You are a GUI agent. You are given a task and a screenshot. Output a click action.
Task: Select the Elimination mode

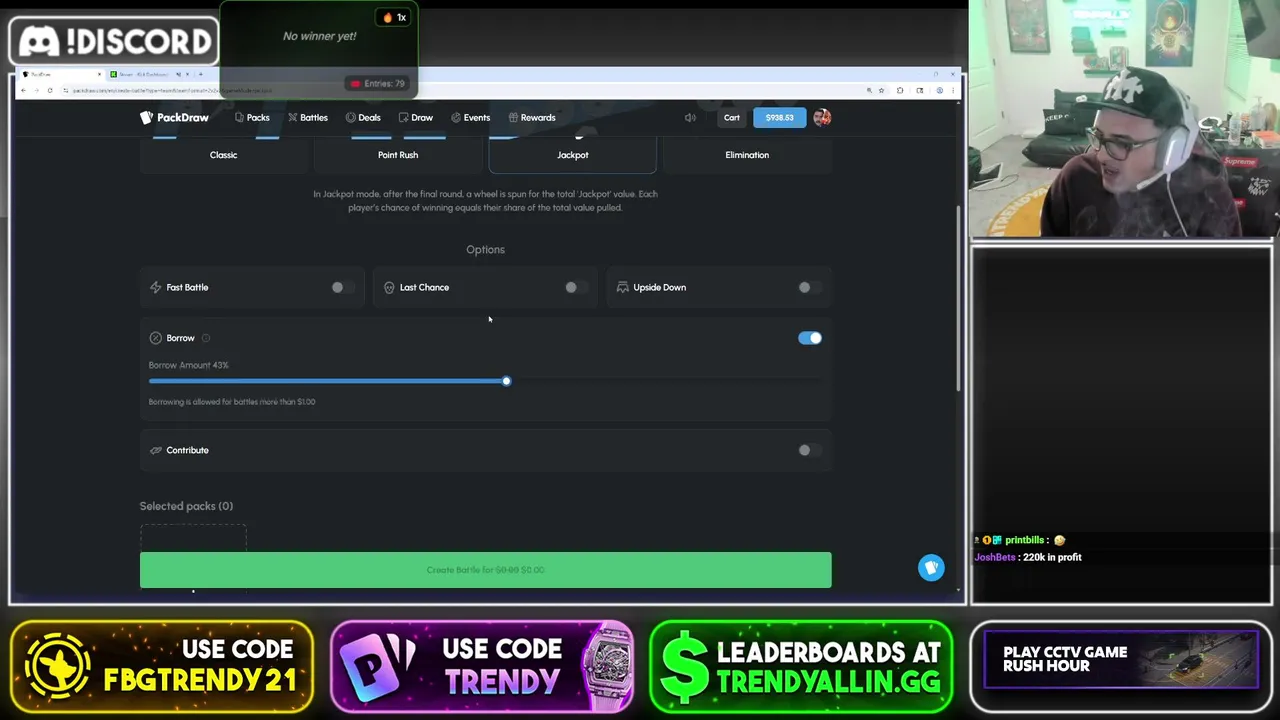[747, 155]
